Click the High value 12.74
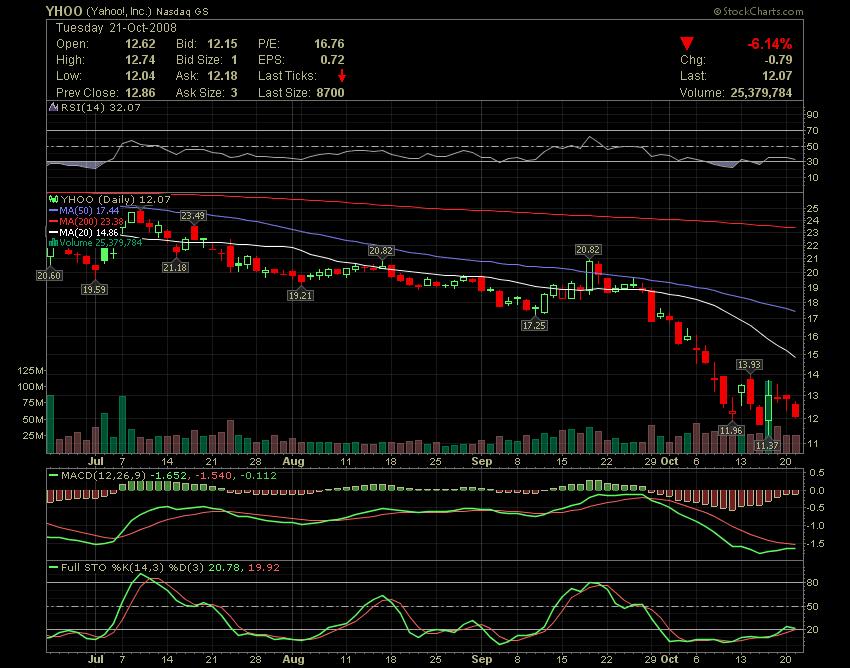The height and width of the screenshot is (668, 850). click(140, 60)
